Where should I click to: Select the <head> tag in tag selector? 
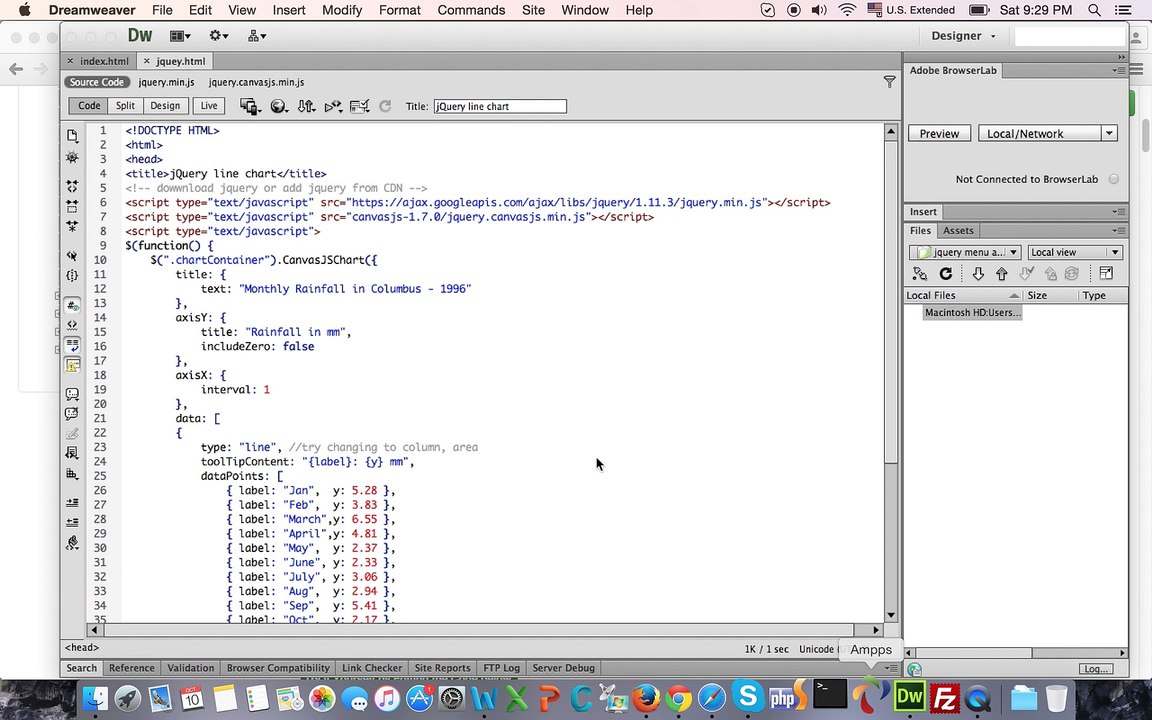point(82,647)
